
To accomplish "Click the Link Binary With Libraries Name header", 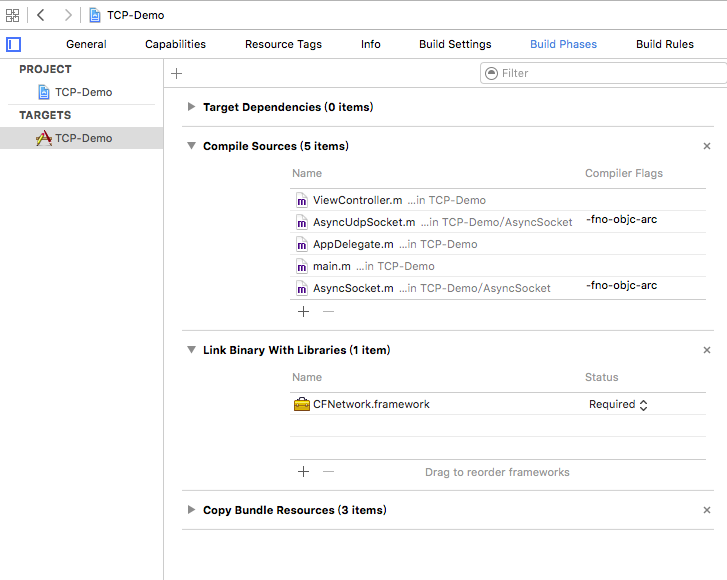I will [307, 377].
